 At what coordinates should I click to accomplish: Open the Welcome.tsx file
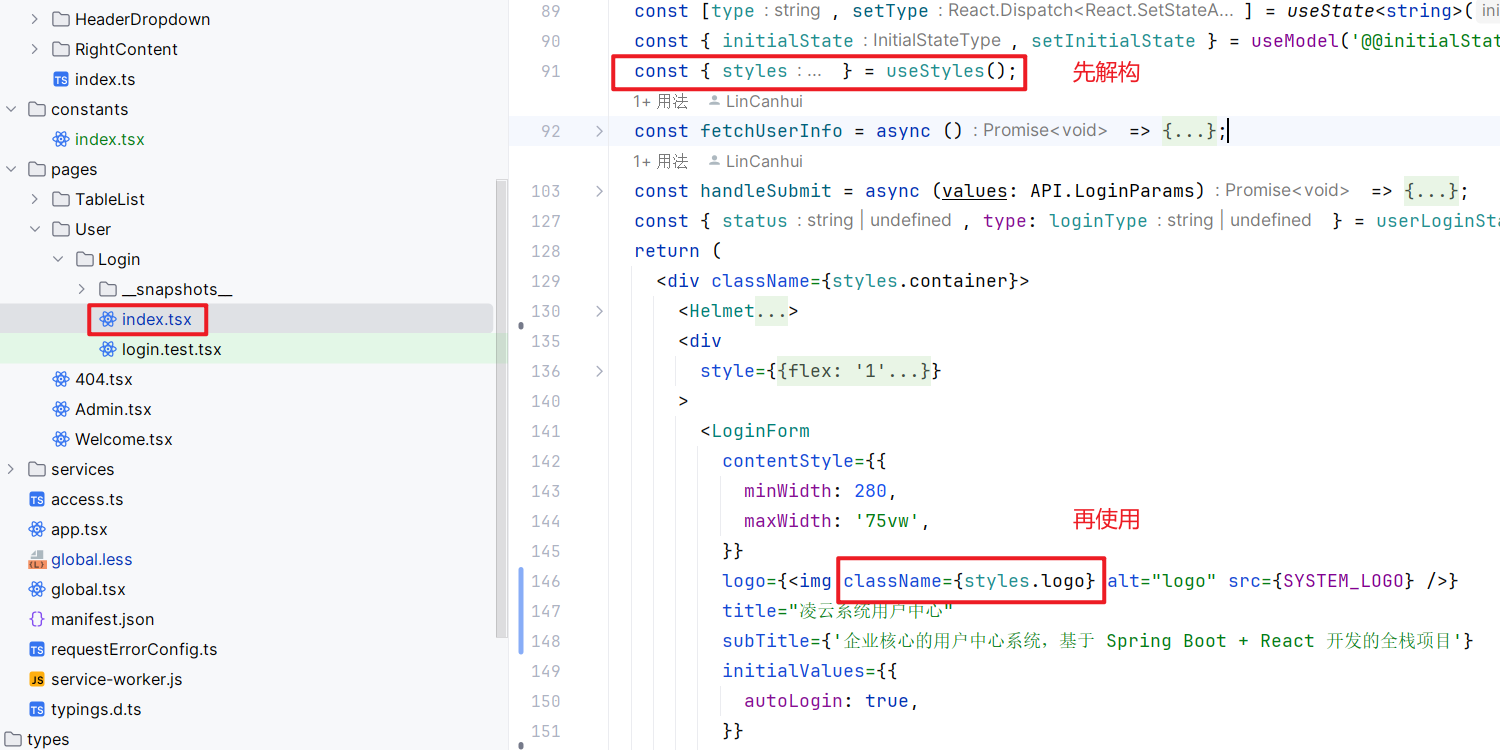tap(123, 439)
